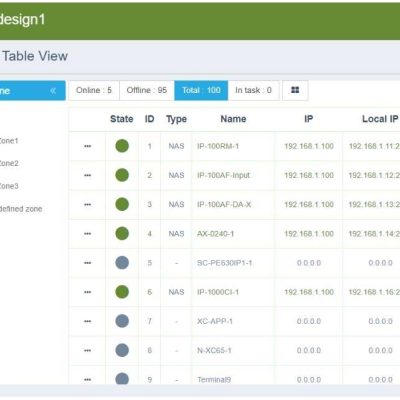Image resolution: width=400 pixels, height=400 pixels.
Task: Switch to grid view icon
Action: [x=295, y=90]
